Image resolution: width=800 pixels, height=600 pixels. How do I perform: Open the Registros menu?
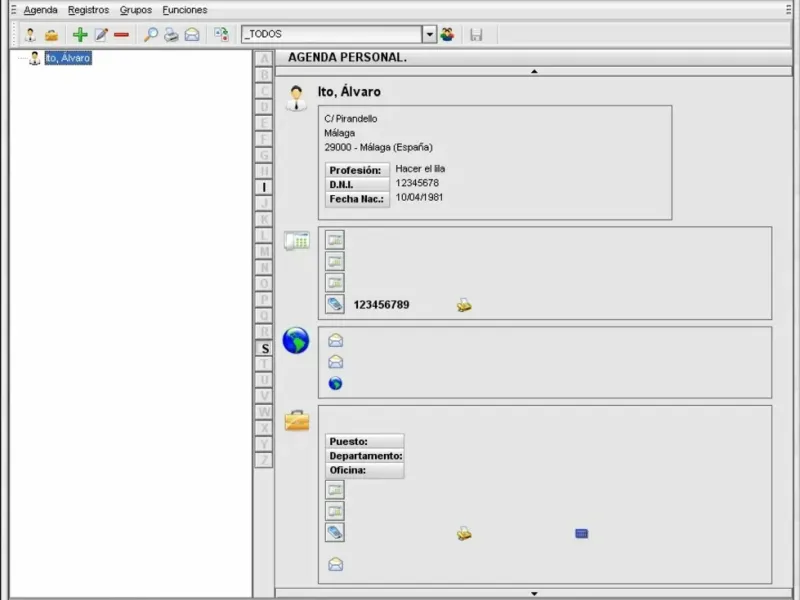[88, 10]
